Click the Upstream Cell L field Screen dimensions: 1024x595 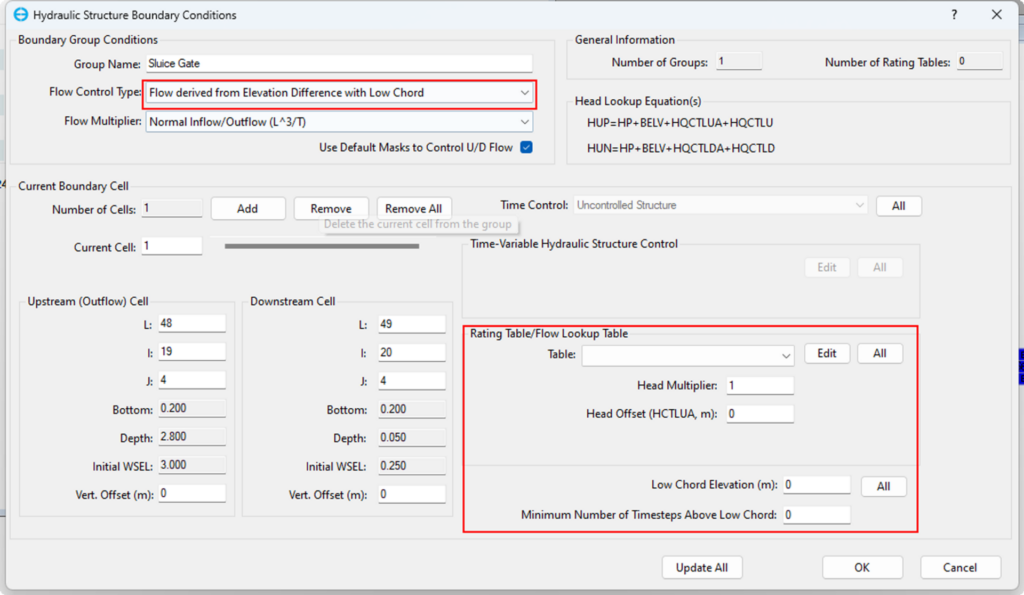(x=192, y=323)
